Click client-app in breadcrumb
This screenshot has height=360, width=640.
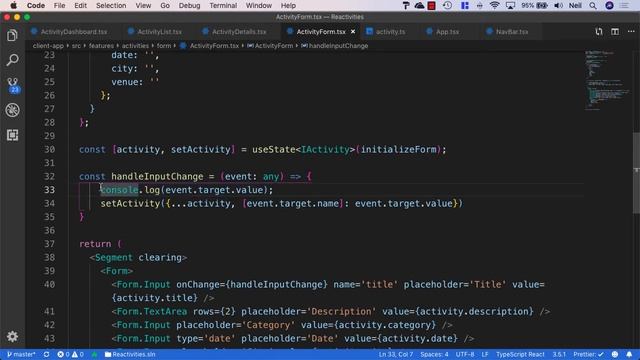coord(48,46)
